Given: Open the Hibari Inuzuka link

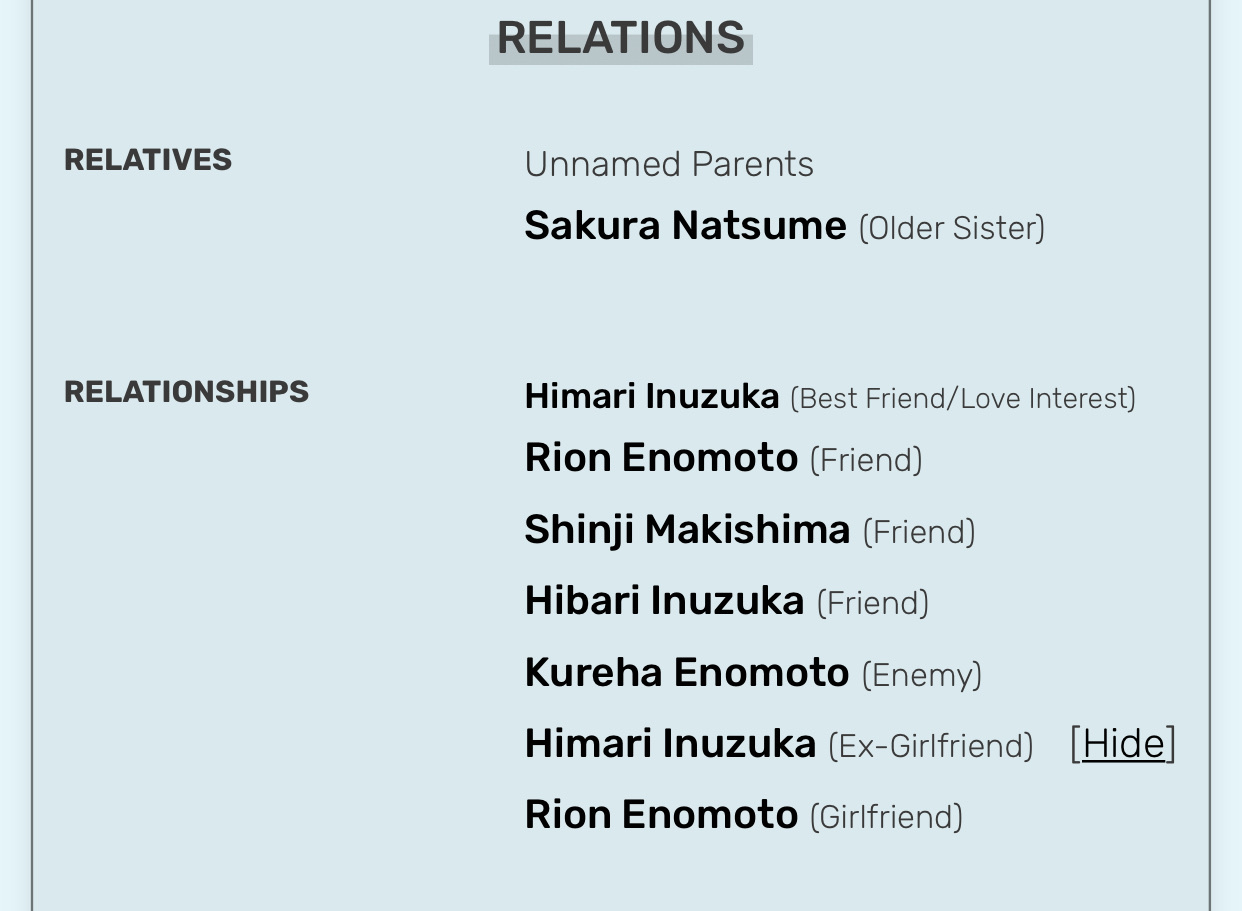Looking at the screenshot, I should 664,601.
